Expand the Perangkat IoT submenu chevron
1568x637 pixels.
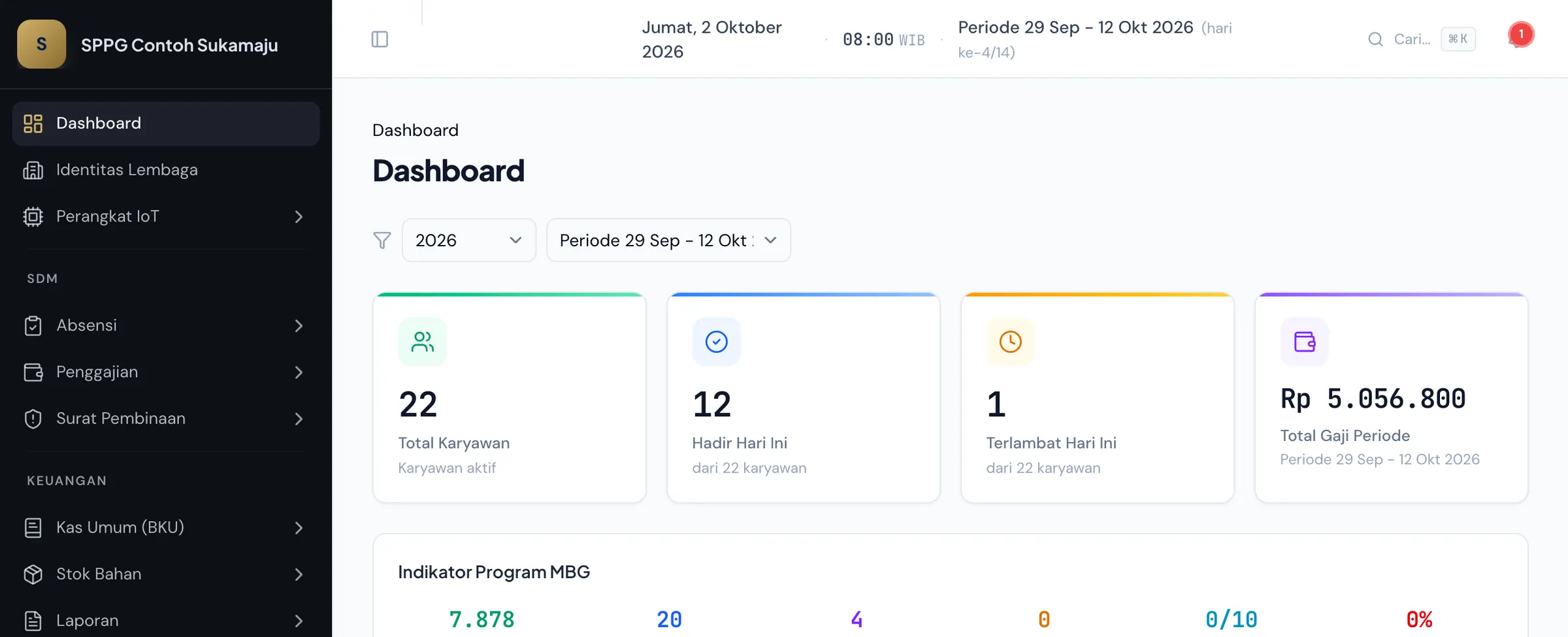tap(299, 217)
